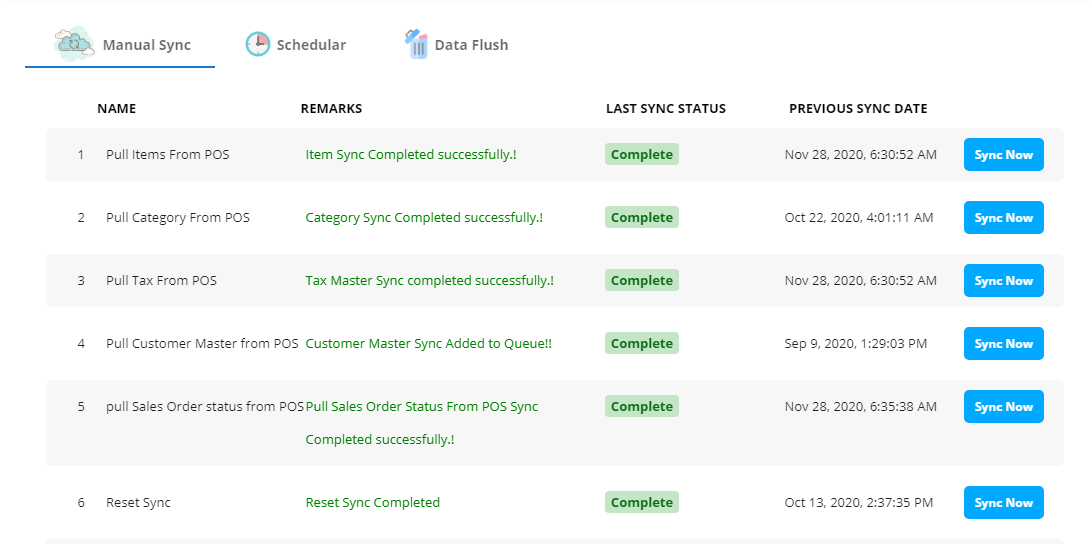Sync Now for Pull Items From POS
Viewport: 1090px width, 544px height.
(x=1003, y=155)
